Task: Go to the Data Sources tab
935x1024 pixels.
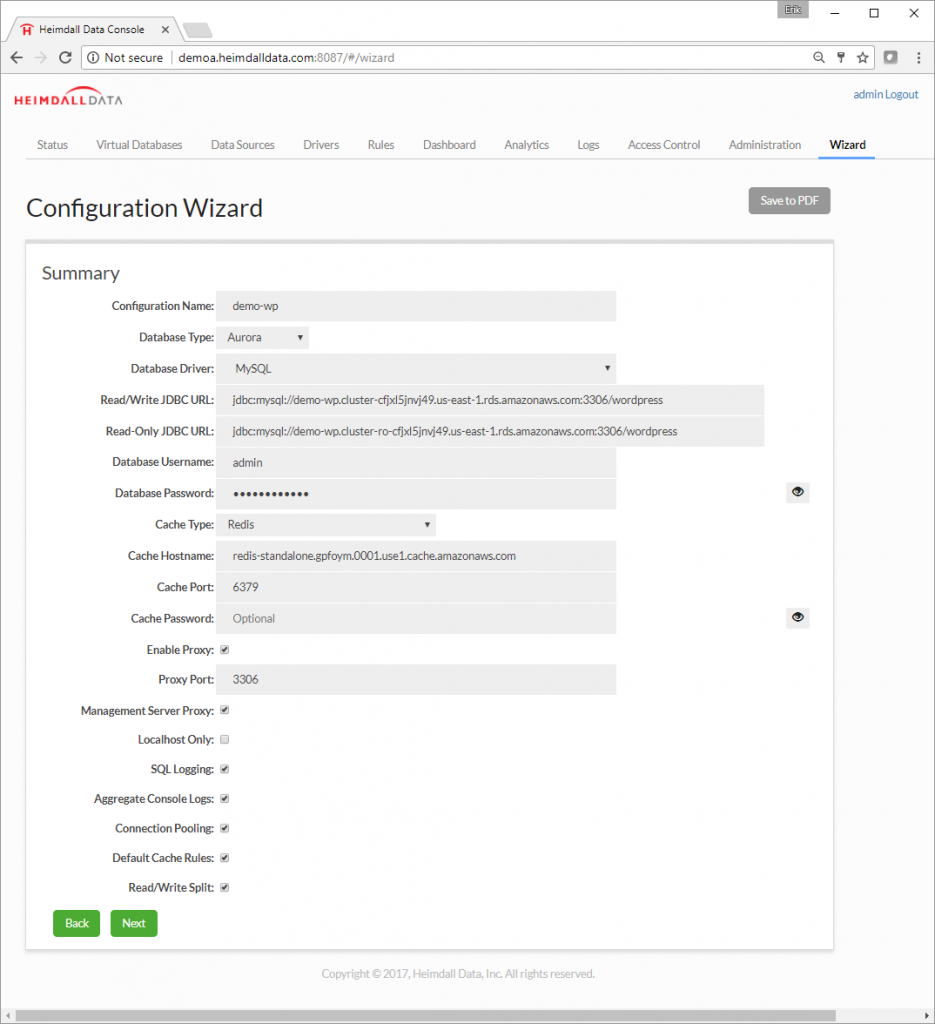Action: point(243,145)
